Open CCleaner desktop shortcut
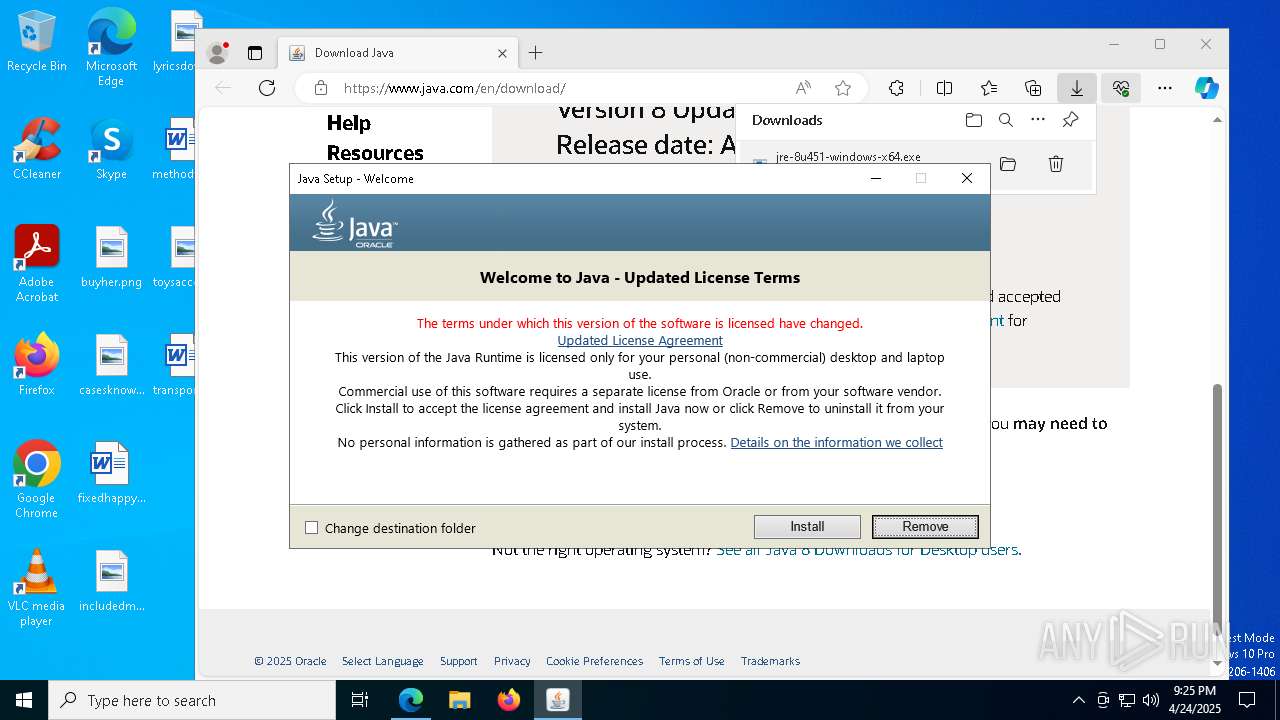 37,148
